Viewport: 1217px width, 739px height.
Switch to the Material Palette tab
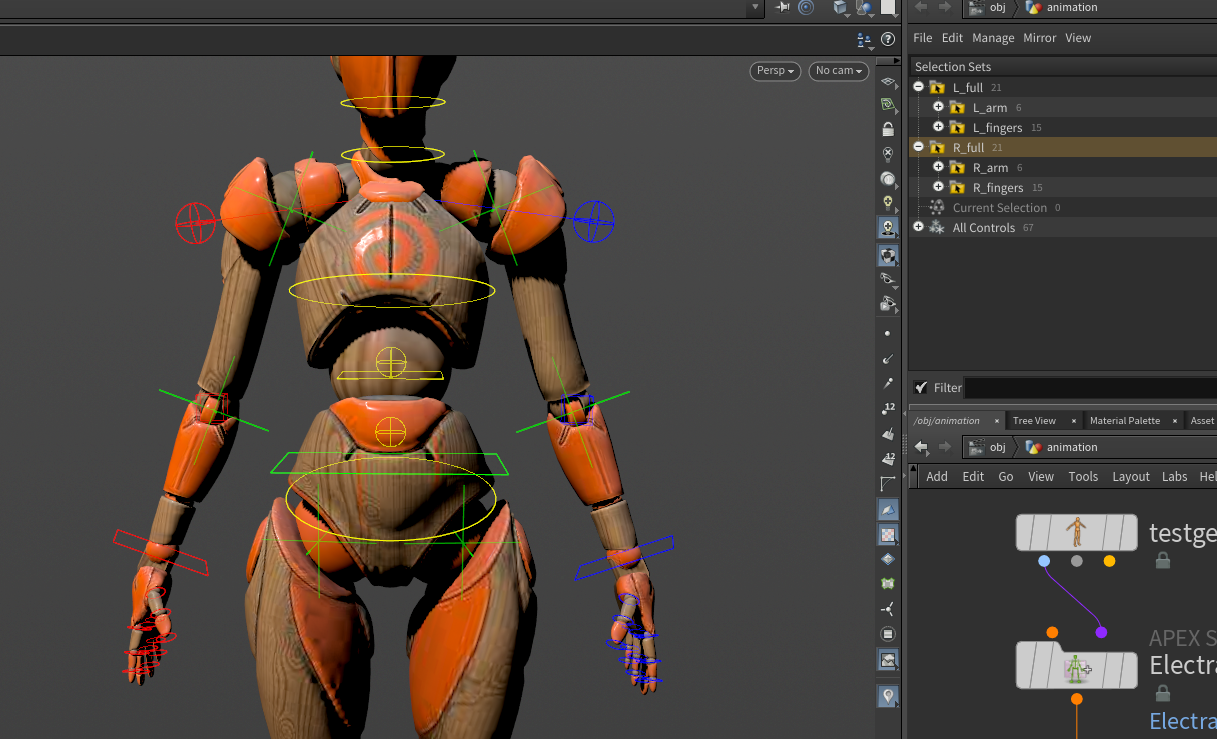[1124, 421]
